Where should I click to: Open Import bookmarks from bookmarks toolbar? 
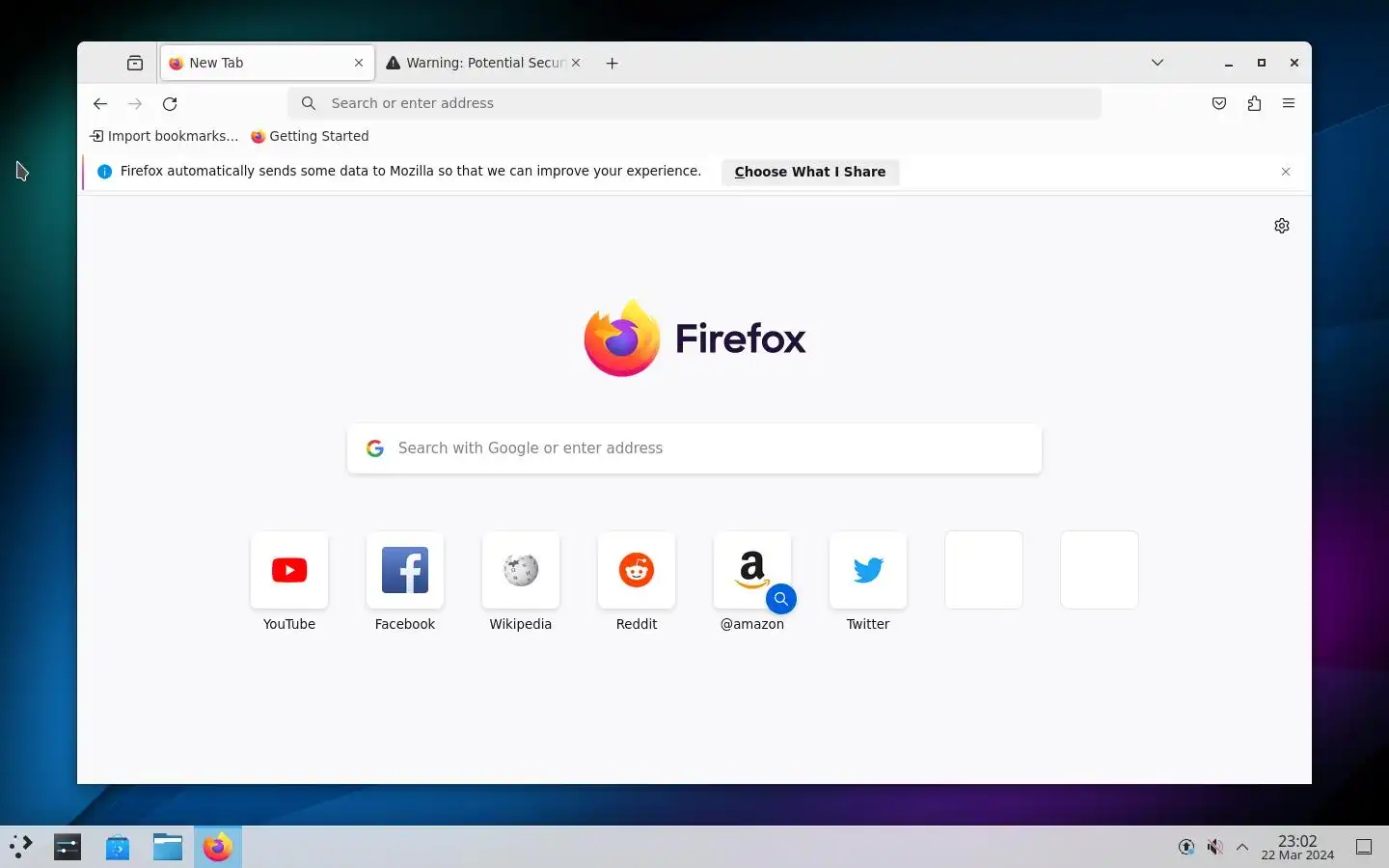pyautogui.click(x=164, y=136)
